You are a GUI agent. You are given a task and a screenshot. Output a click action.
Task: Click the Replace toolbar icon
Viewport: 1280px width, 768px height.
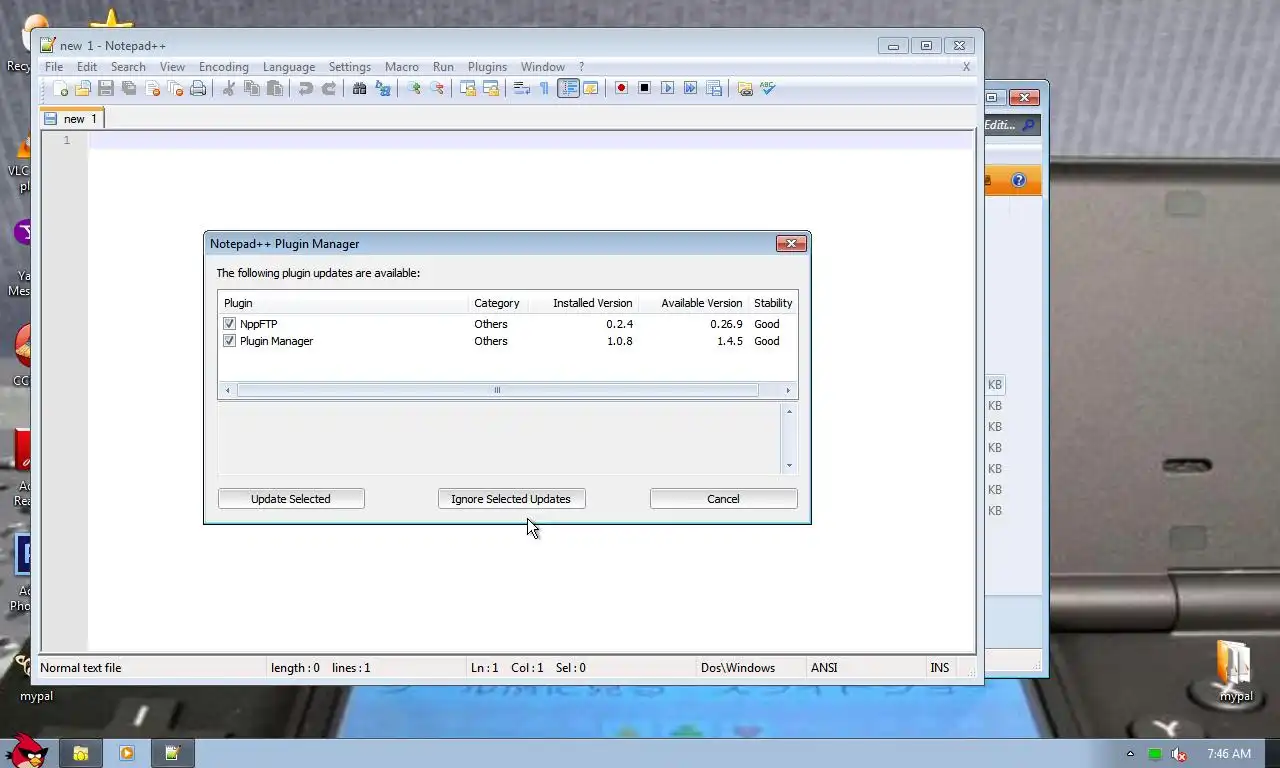(382, 88)
